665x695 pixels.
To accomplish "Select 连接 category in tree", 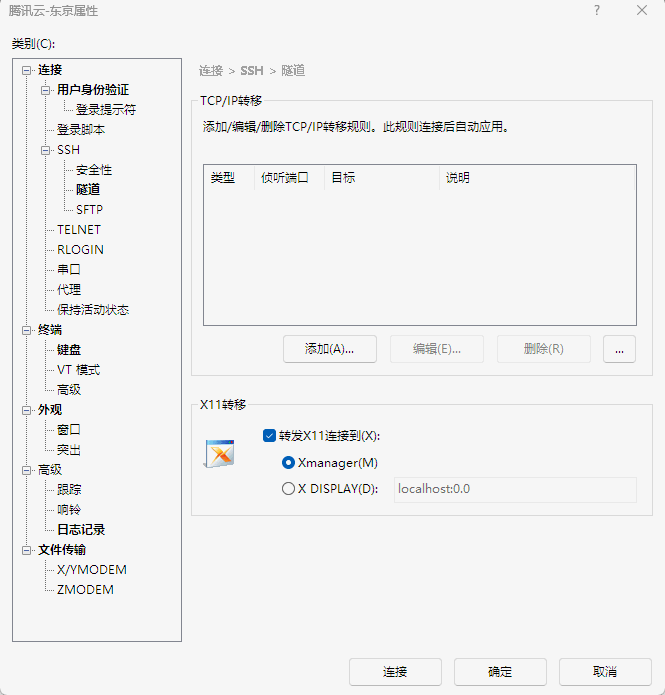I will tap(50, 70).
